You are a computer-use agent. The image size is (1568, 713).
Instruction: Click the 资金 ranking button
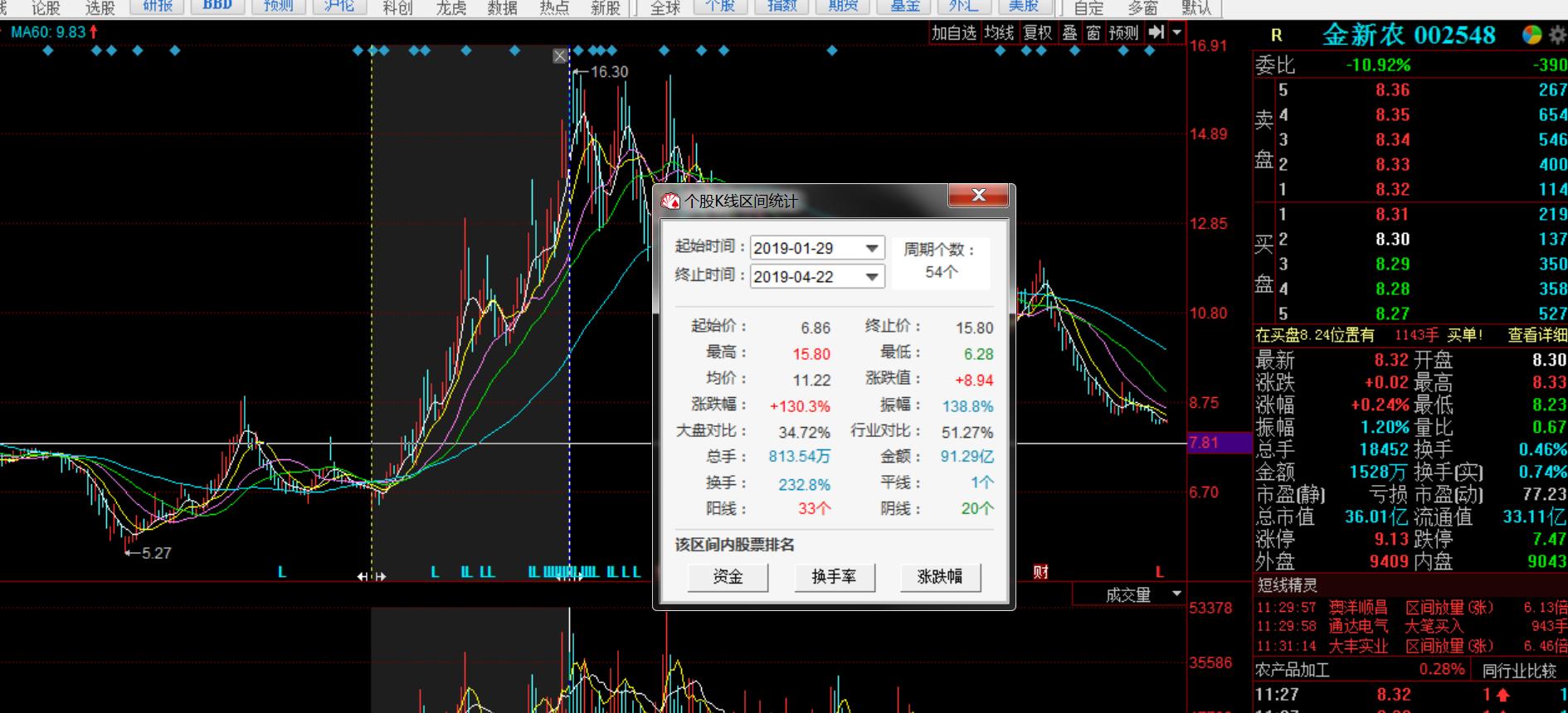[x=728, y=576]
